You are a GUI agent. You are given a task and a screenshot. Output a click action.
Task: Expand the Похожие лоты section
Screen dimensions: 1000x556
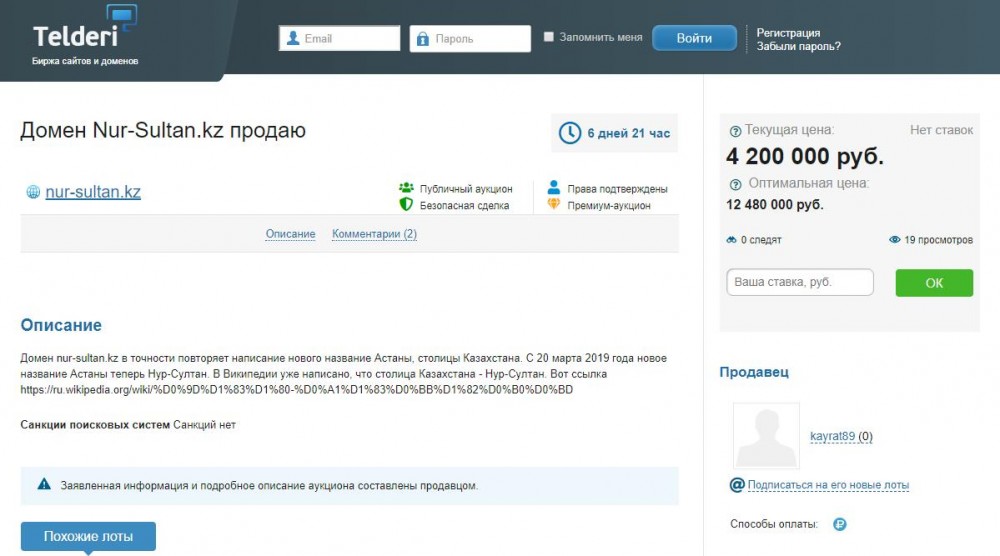(88, 537)
